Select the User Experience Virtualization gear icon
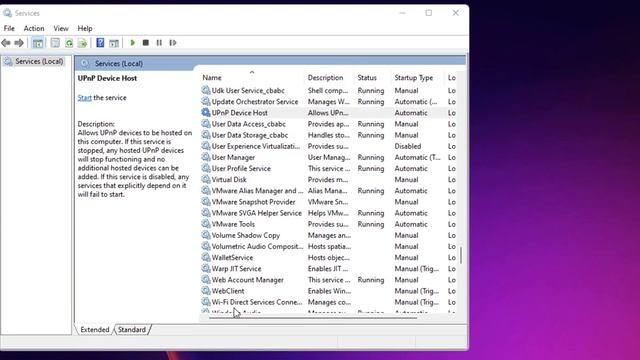The width and height of the screenshot is (640, 360). 206,146
